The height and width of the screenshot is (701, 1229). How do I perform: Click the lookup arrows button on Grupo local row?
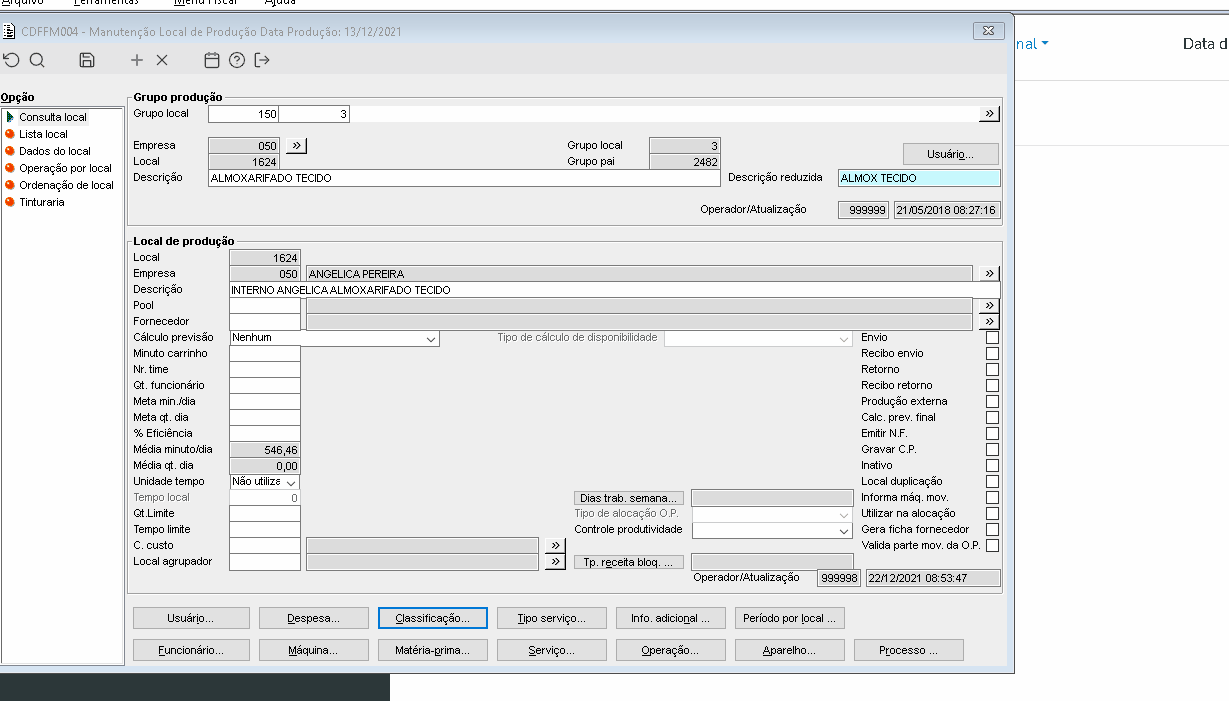click(989, 114)
